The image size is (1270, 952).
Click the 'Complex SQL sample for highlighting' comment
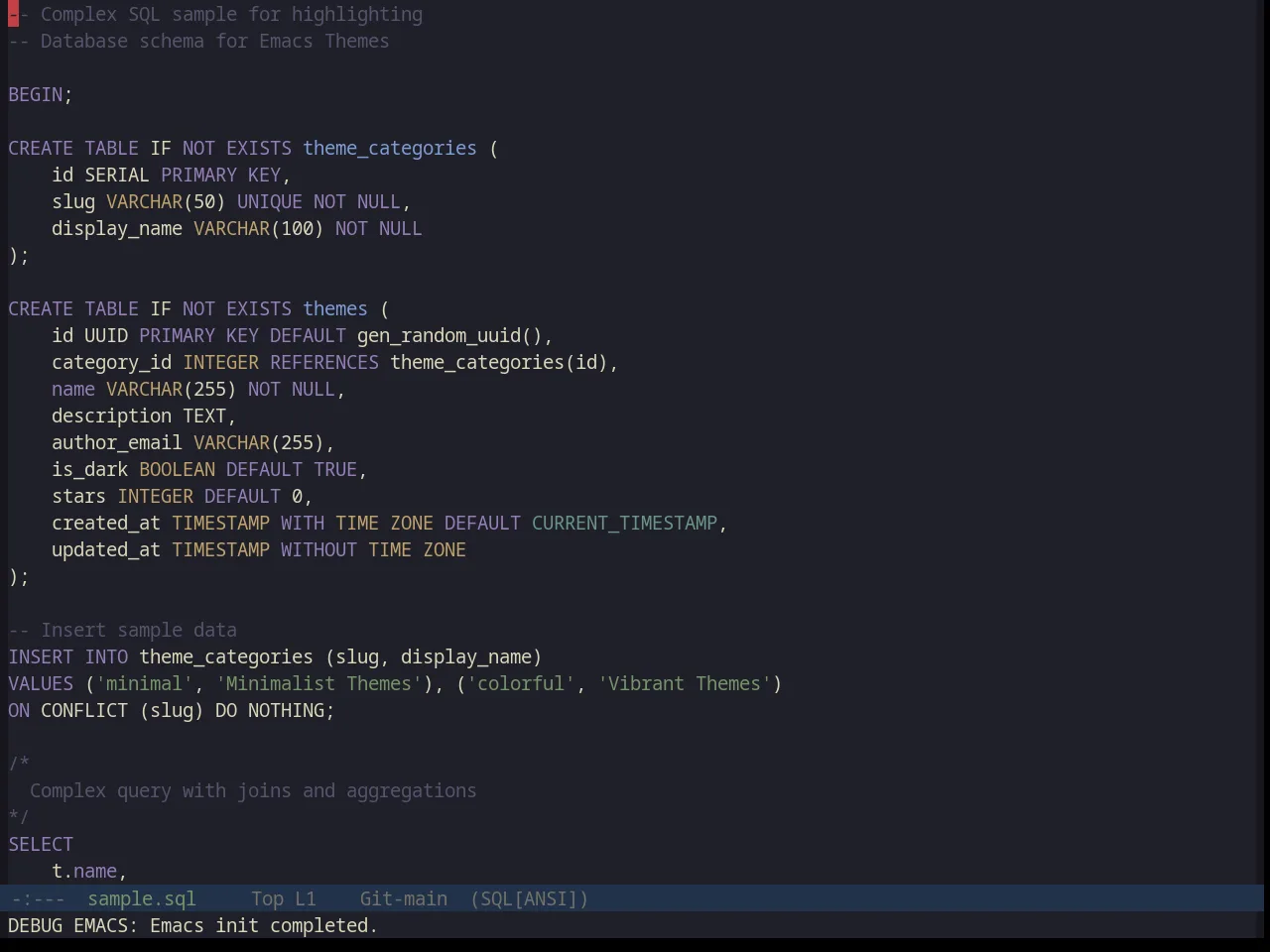pos(215,14)
